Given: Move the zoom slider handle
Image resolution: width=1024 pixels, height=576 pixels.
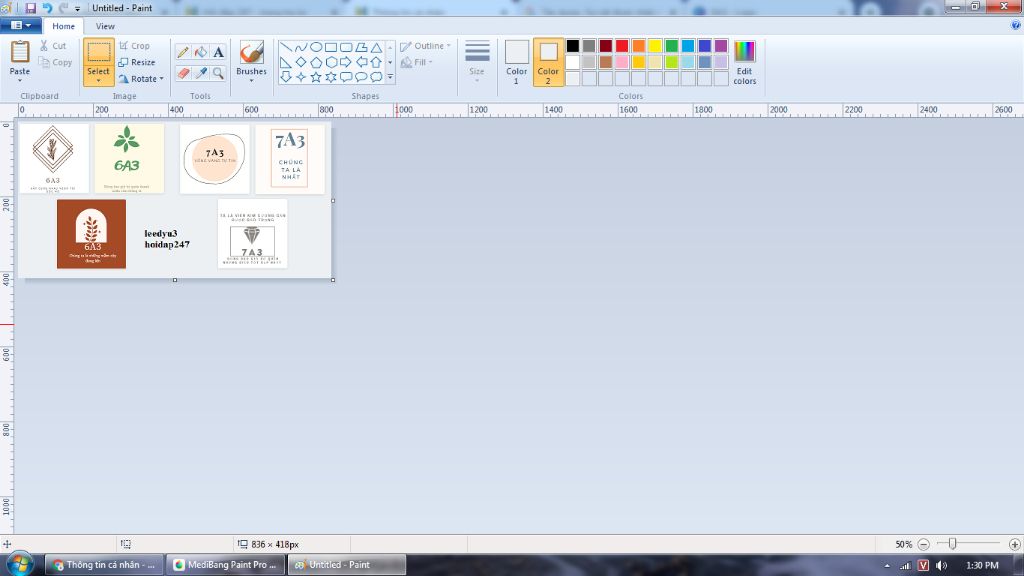Looking at the screenshot, I should [x=952, y=543].
